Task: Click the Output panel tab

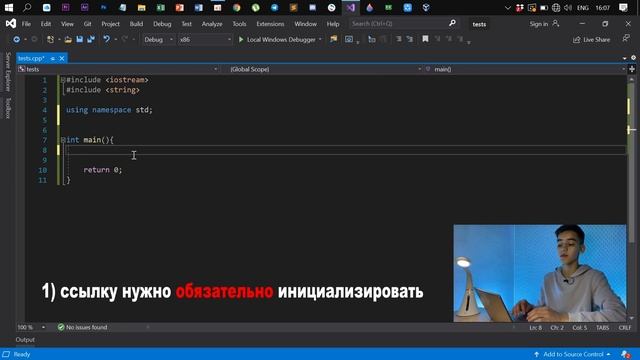Action: [25, 340]
